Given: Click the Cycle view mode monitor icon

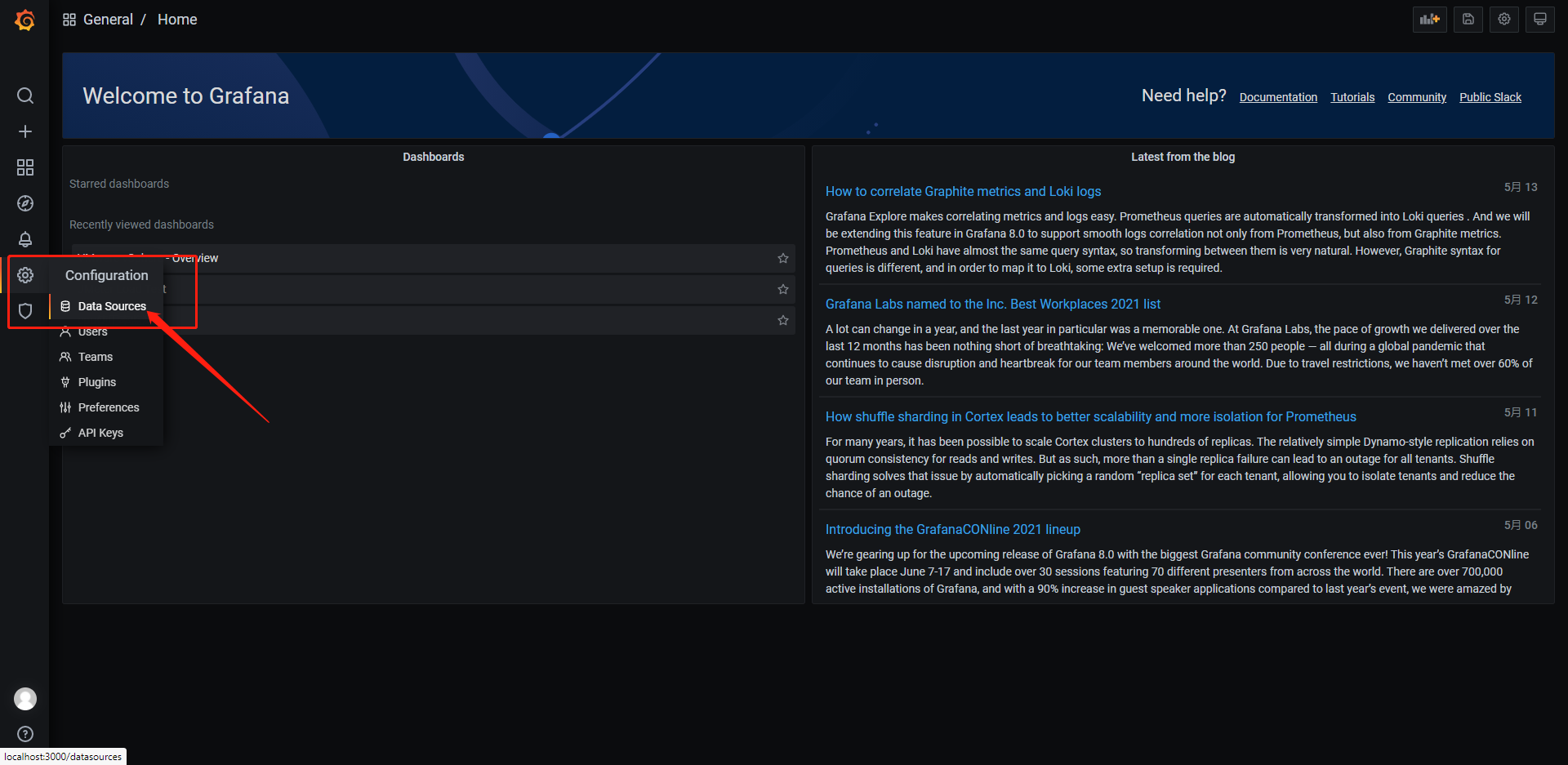Looking at the screenshot, I should point(1540,20).
